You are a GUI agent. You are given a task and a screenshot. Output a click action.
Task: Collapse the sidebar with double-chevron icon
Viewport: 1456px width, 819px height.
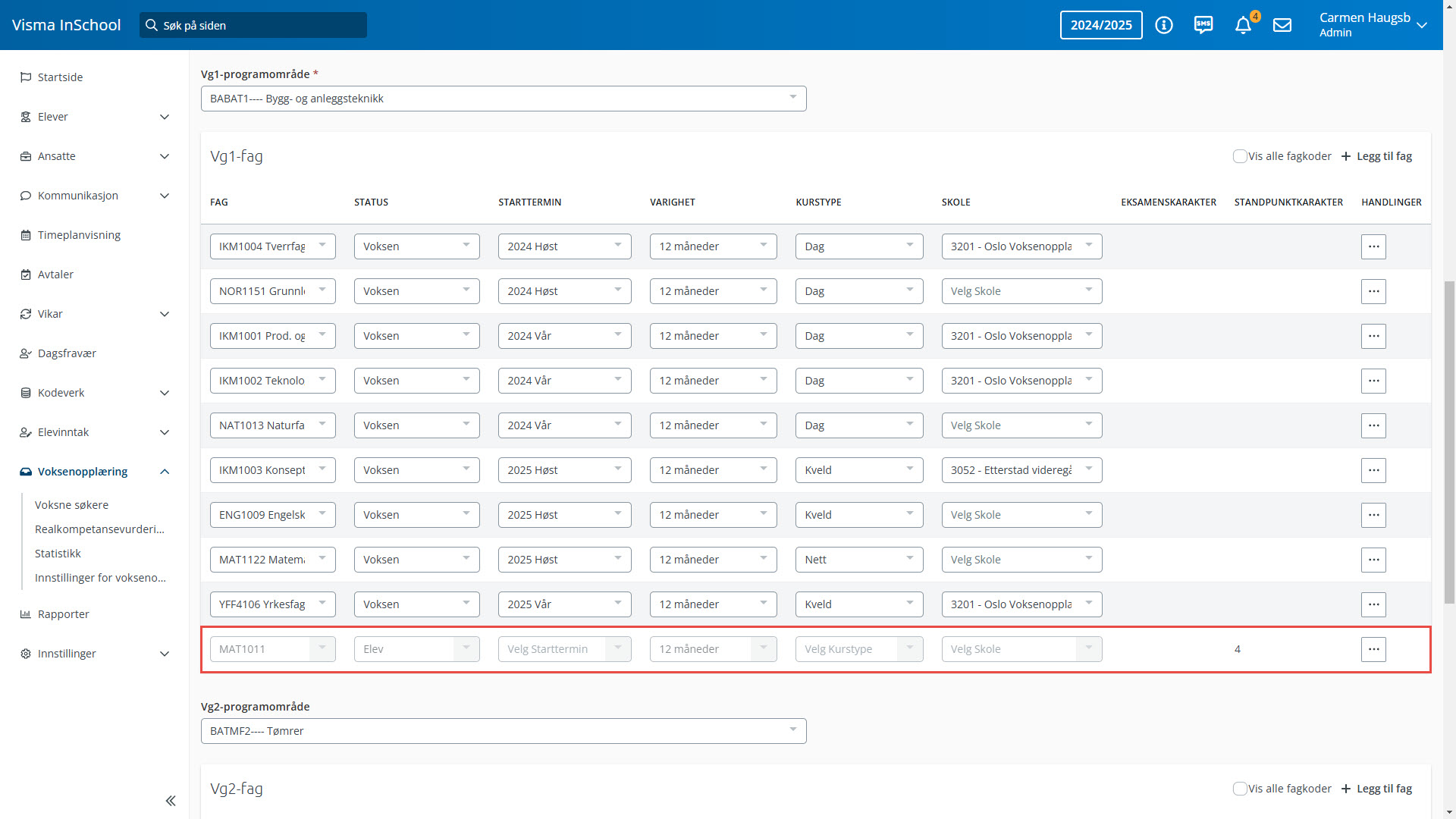tap(171, 801)
